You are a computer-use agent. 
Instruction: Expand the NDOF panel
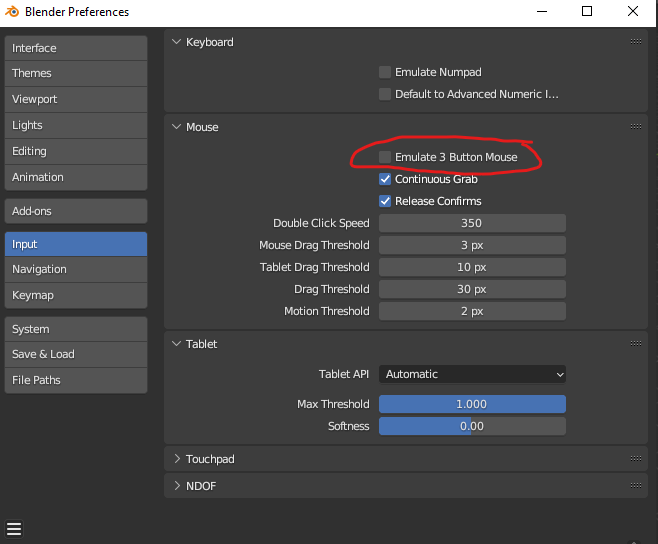click(x=177, y=486)
